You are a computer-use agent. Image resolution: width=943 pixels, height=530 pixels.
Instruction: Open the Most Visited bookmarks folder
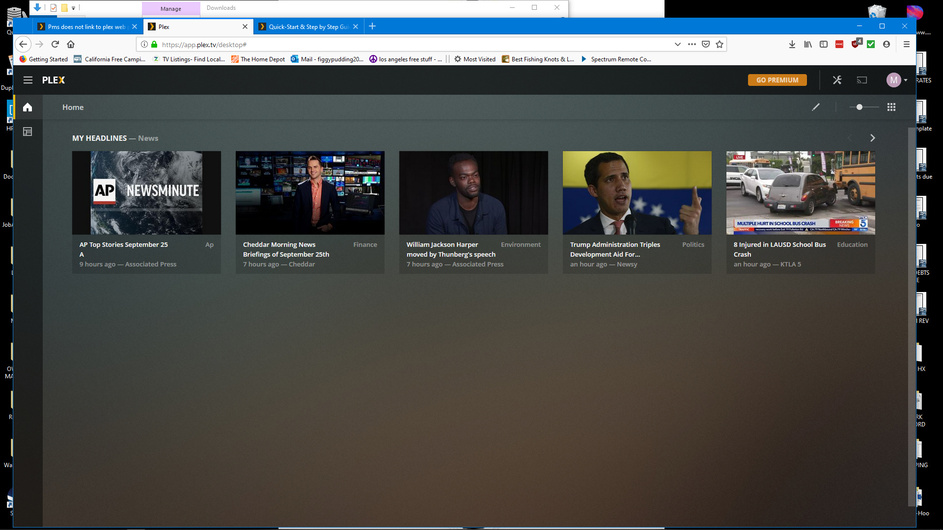pos(475,59)
